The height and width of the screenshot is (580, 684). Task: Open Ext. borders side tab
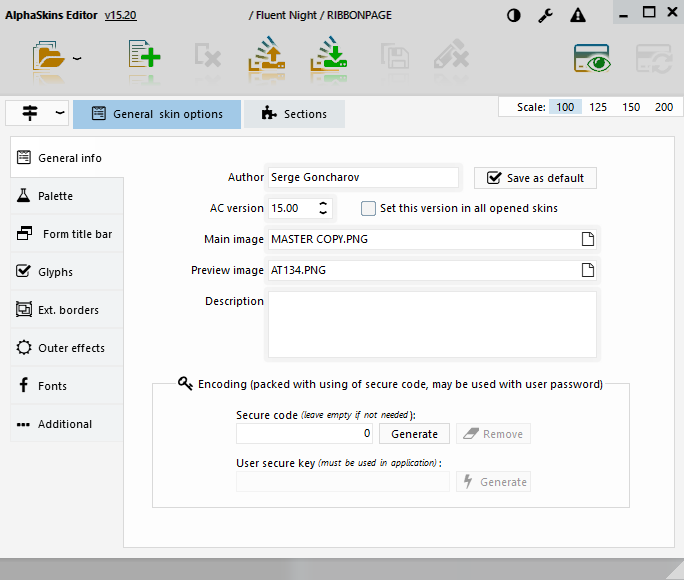click(67, 310)
